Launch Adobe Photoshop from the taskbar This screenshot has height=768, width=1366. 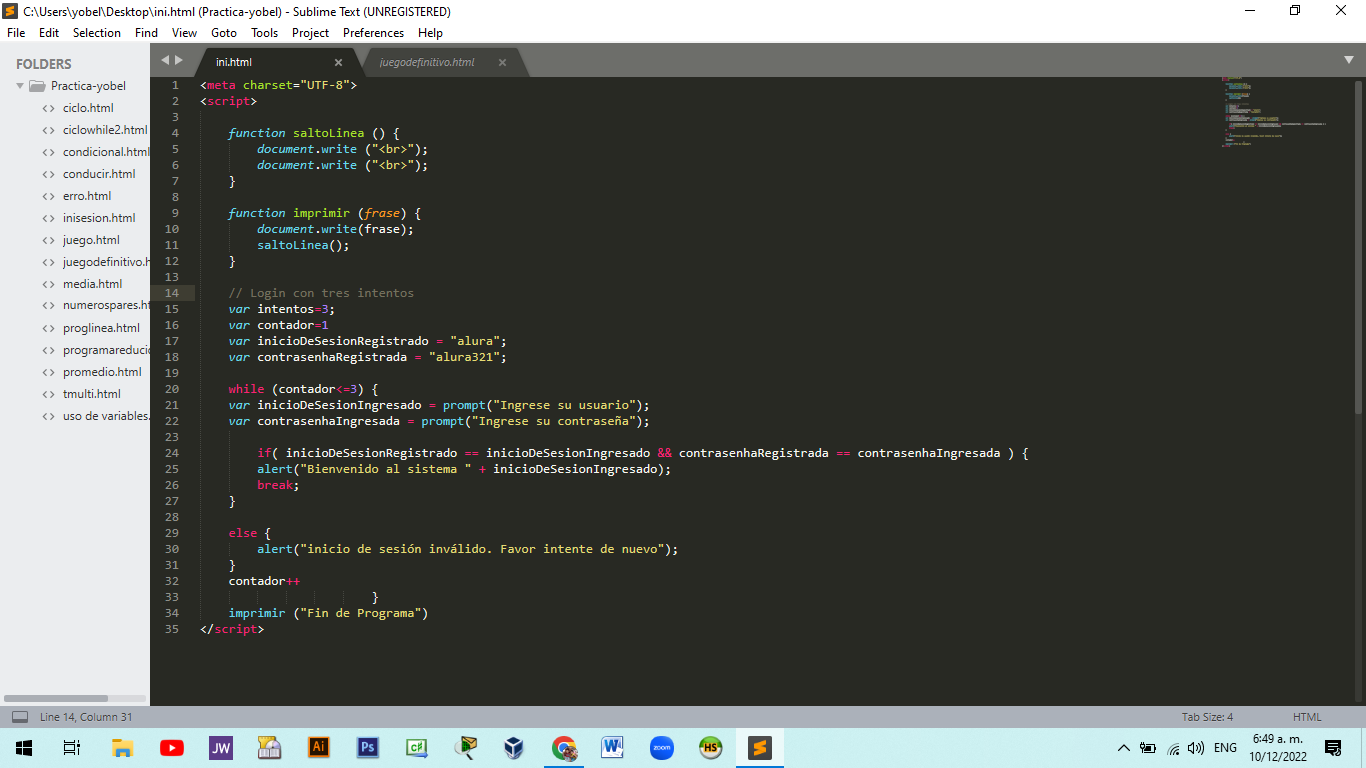(368, 747)
